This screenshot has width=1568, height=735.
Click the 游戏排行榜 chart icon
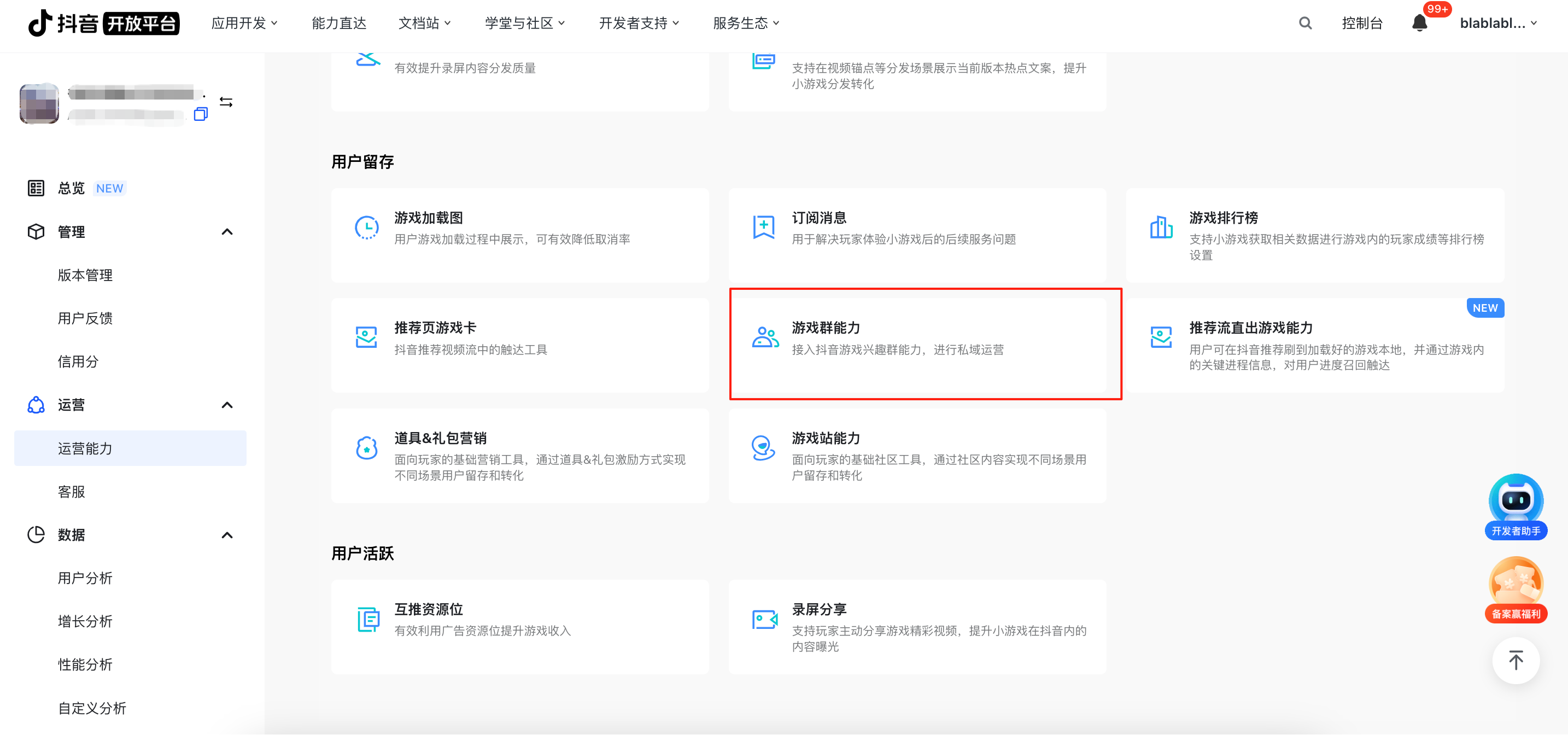click(x=1161, y=227)
